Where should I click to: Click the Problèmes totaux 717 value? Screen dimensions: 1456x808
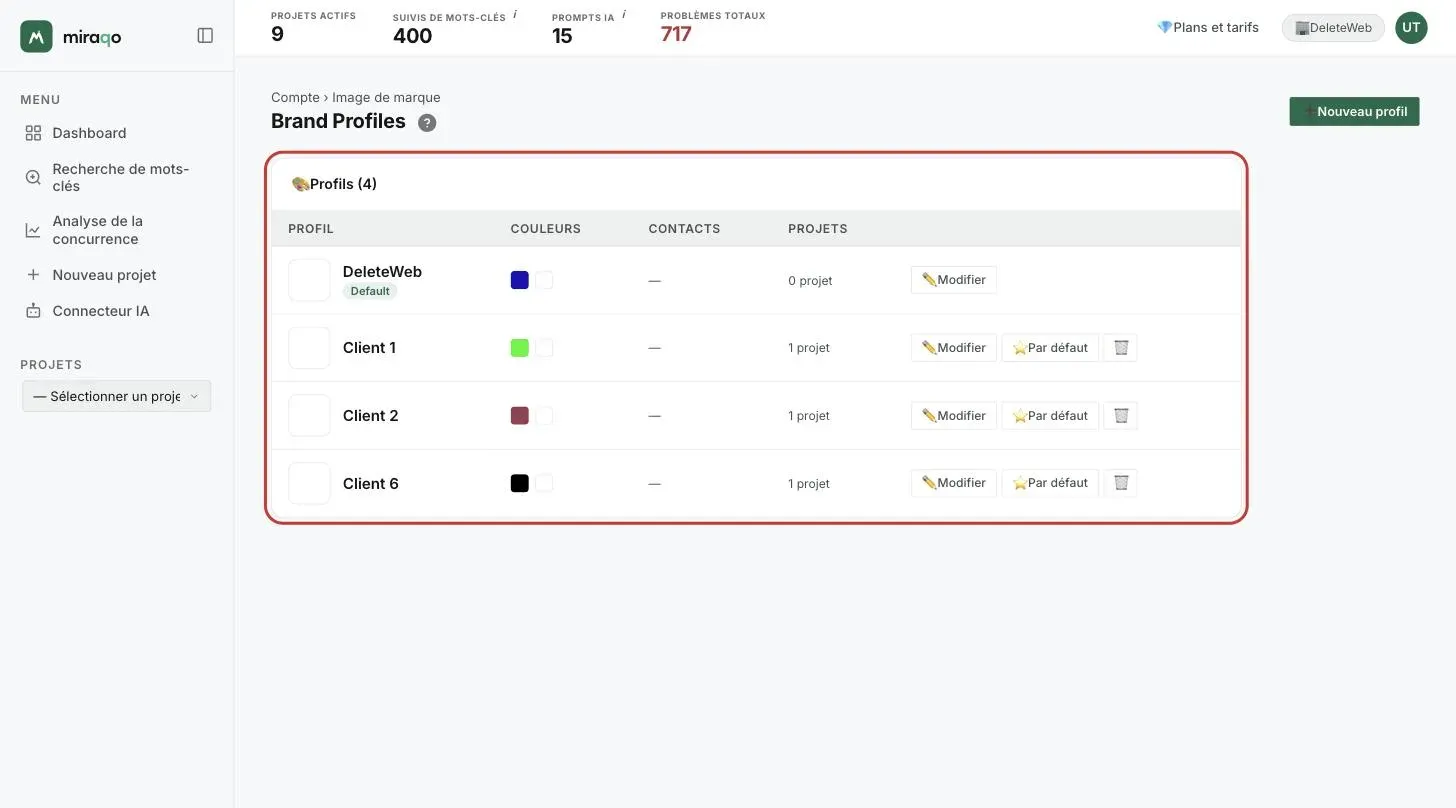click(676, 34)
